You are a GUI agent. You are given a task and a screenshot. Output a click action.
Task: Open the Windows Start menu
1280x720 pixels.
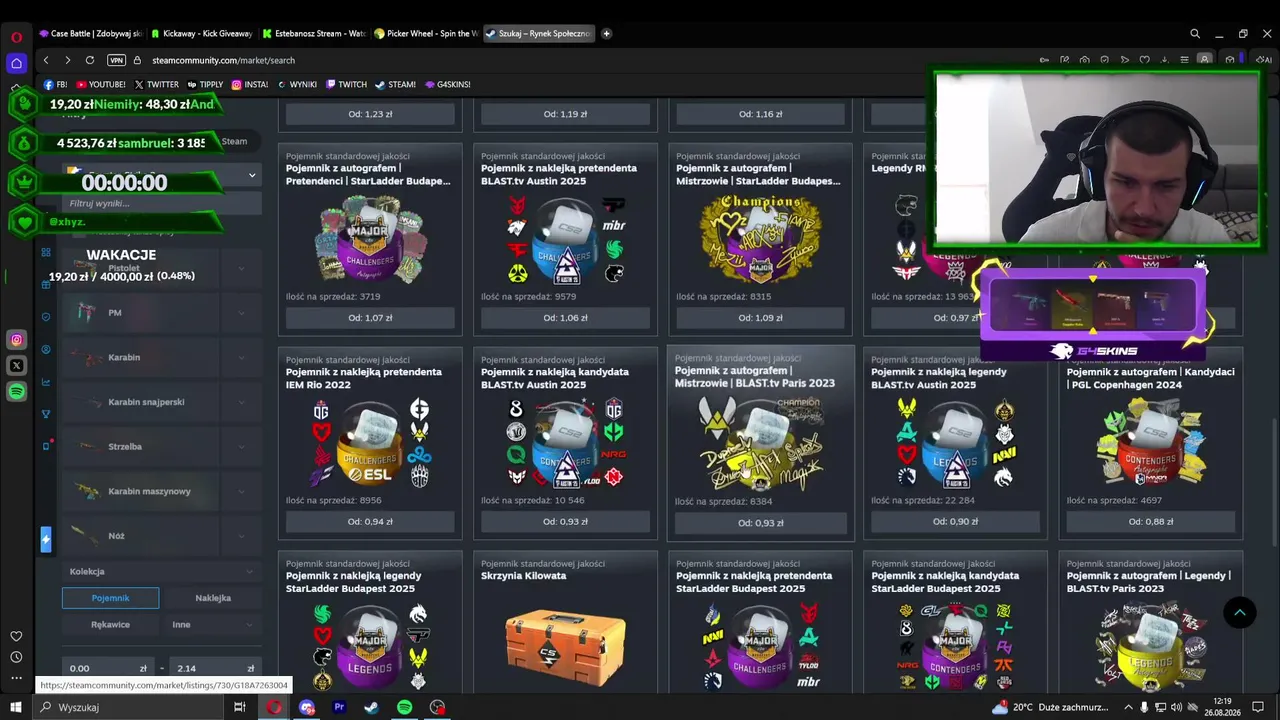(x=16, y=707)
